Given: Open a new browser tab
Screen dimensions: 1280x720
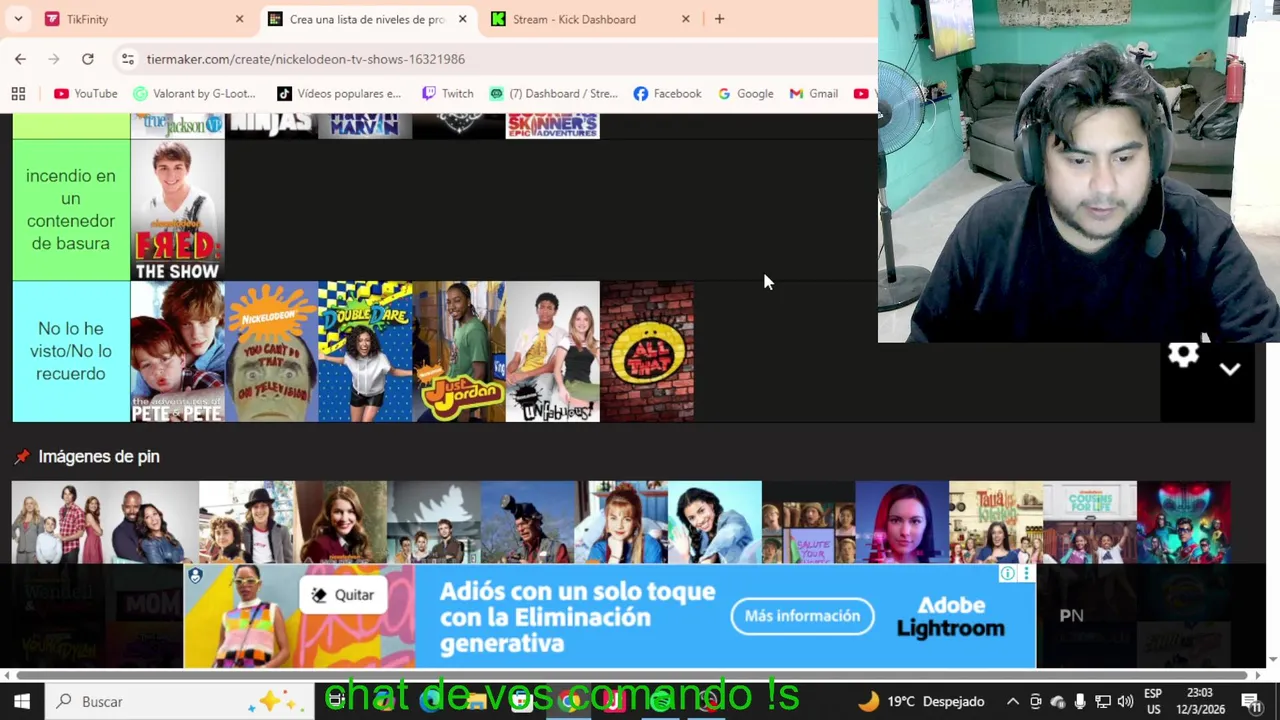Looking at the screenshot, I should (719, 19).
